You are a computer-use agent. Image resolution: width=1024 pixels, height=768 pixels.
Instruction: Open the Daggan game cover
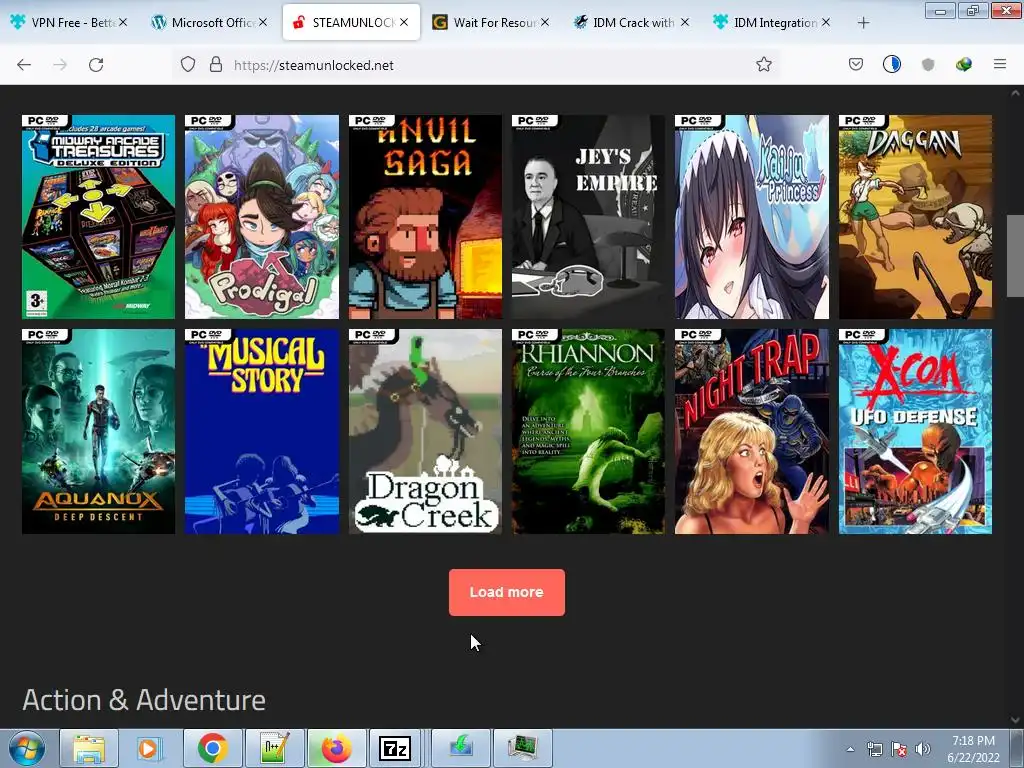pos(916,217)
